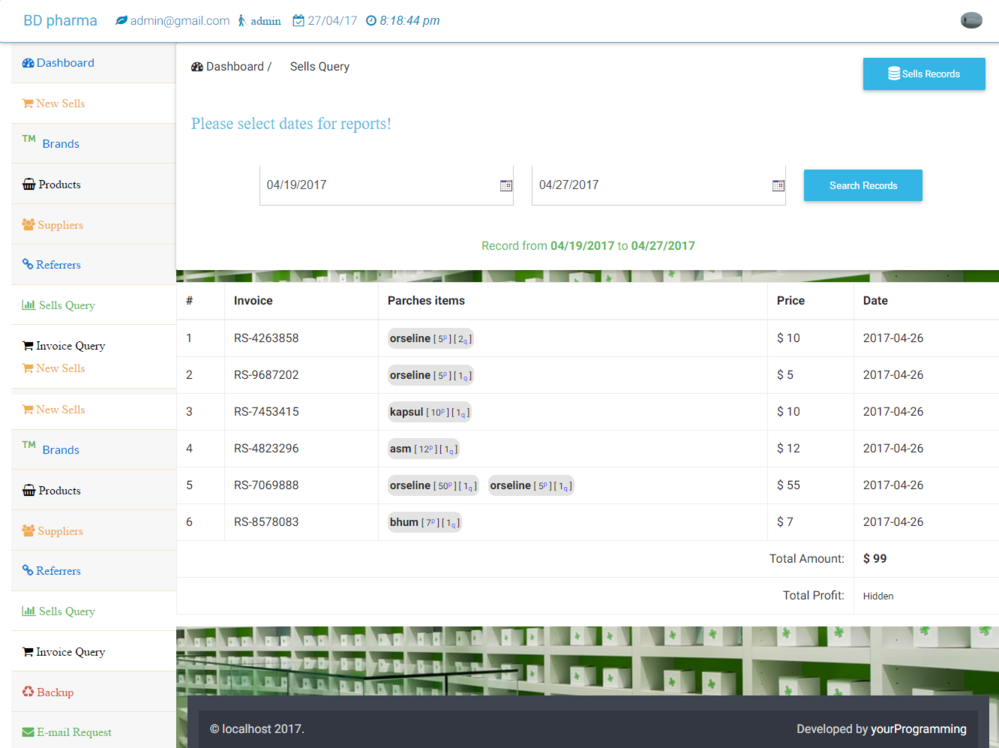999x748 pixels.
Task: Click the E-mail Request envelope icon
Action: coord(28,732)
